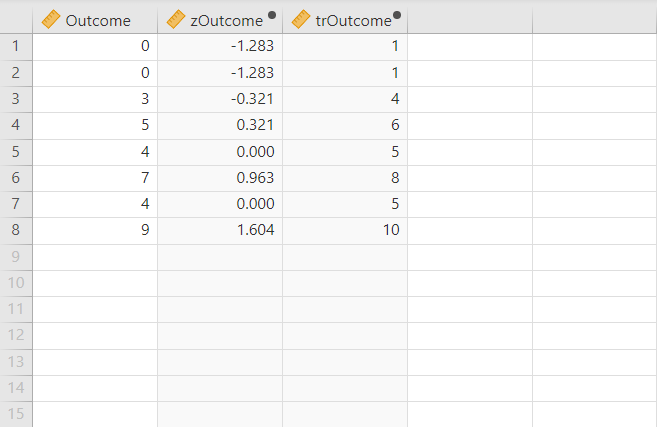Select the Outcome column header
Image resolution: width=657 pixels, height=427 pixels.
95,20
